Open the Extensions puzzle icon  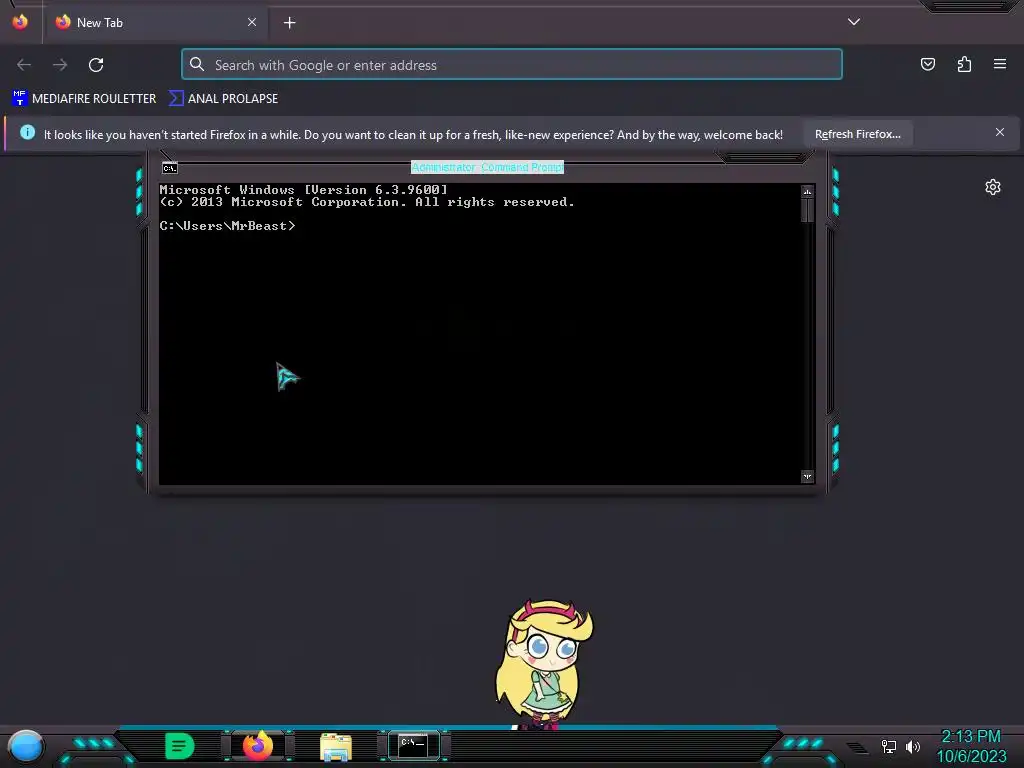(x=964, y=64)
